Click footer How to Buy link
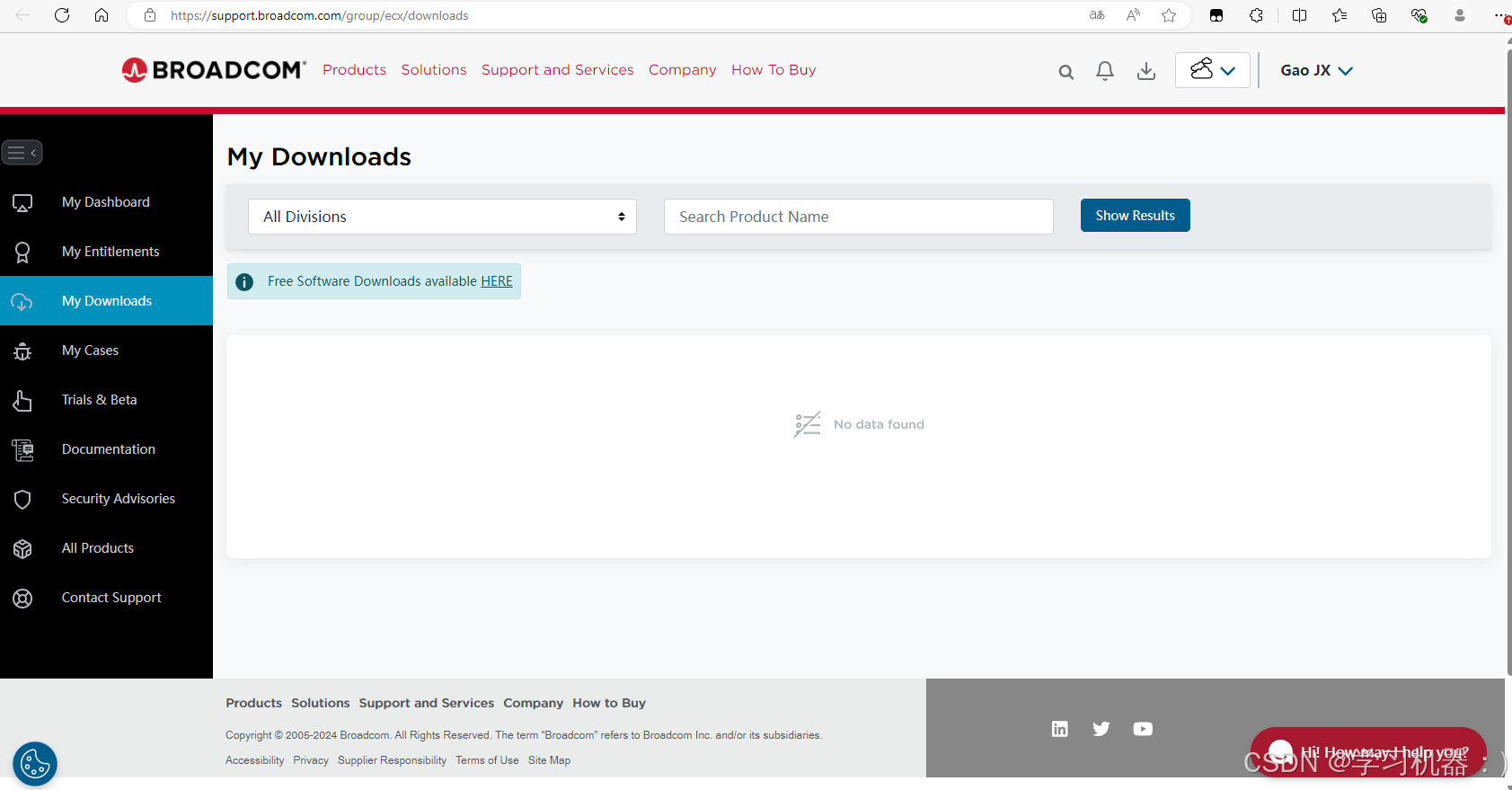 point(609,703)
